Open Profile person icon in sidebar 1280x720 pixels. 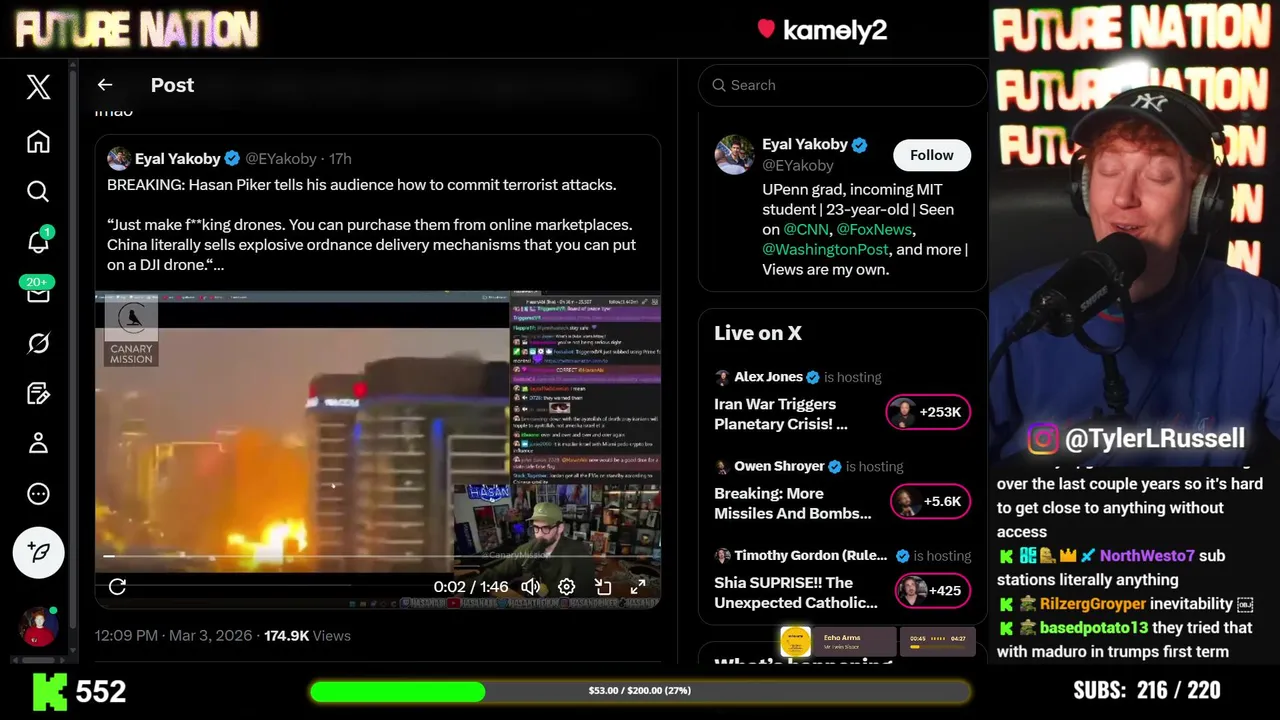click(x=38, y=442)
